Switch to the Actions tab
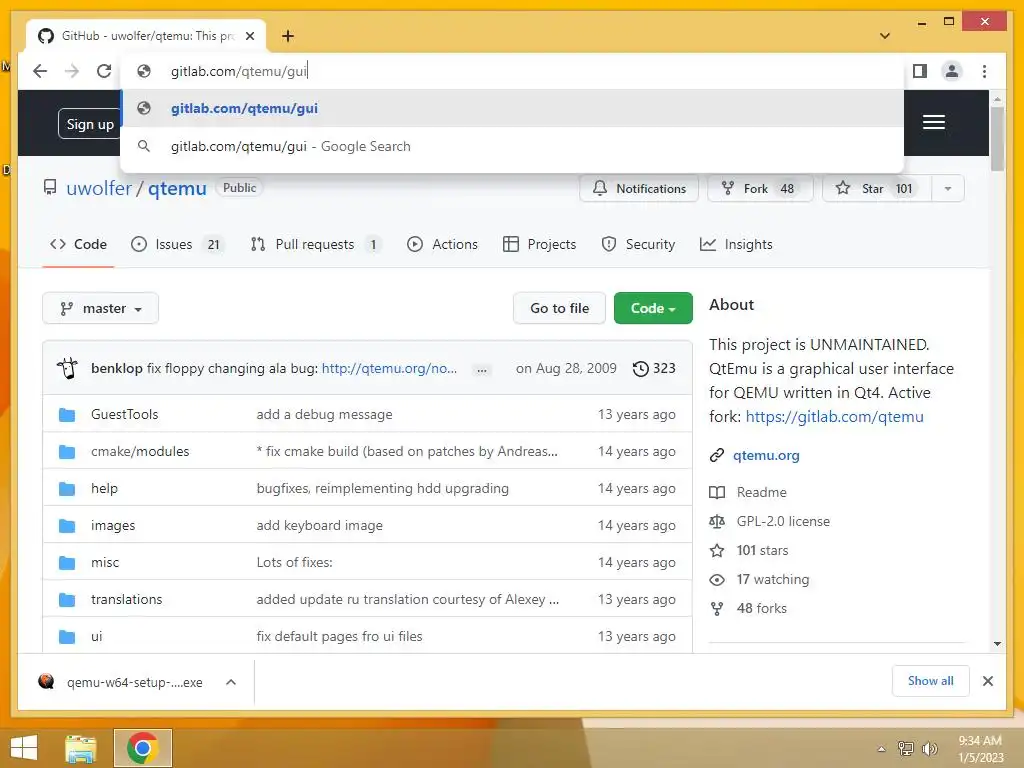Viewport: 1024px width, 768px height. 442,244
